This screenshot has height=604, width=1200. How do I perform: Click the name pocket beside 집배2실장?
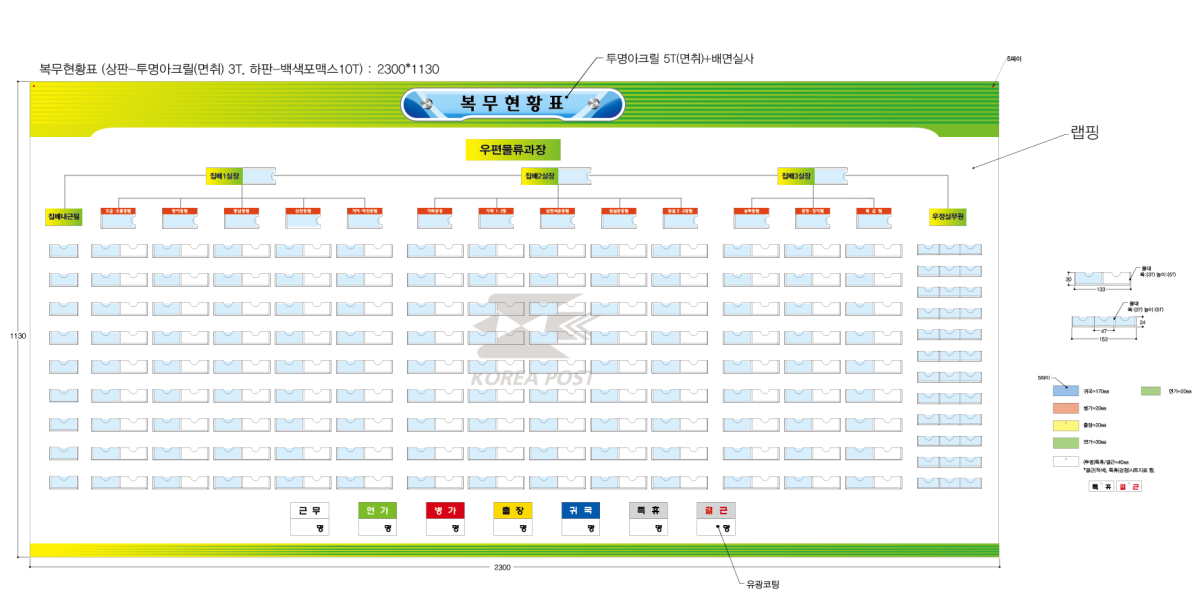click(x=574, y=176)
